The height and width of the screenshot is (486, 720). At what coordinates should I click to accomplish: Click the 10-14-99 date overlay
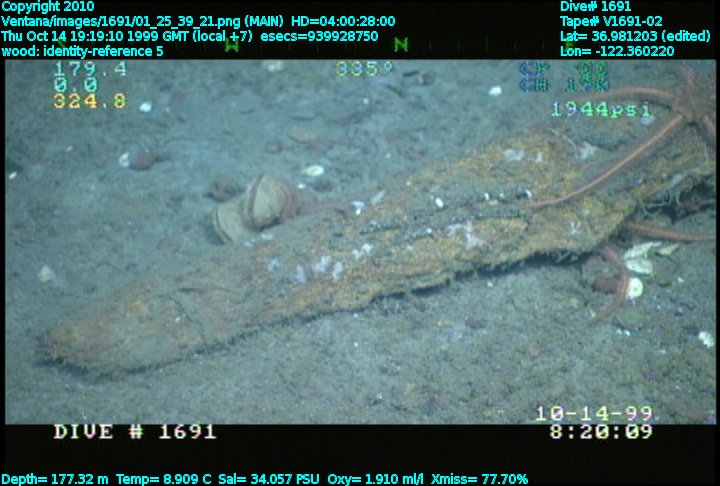[x=594, y=414]
